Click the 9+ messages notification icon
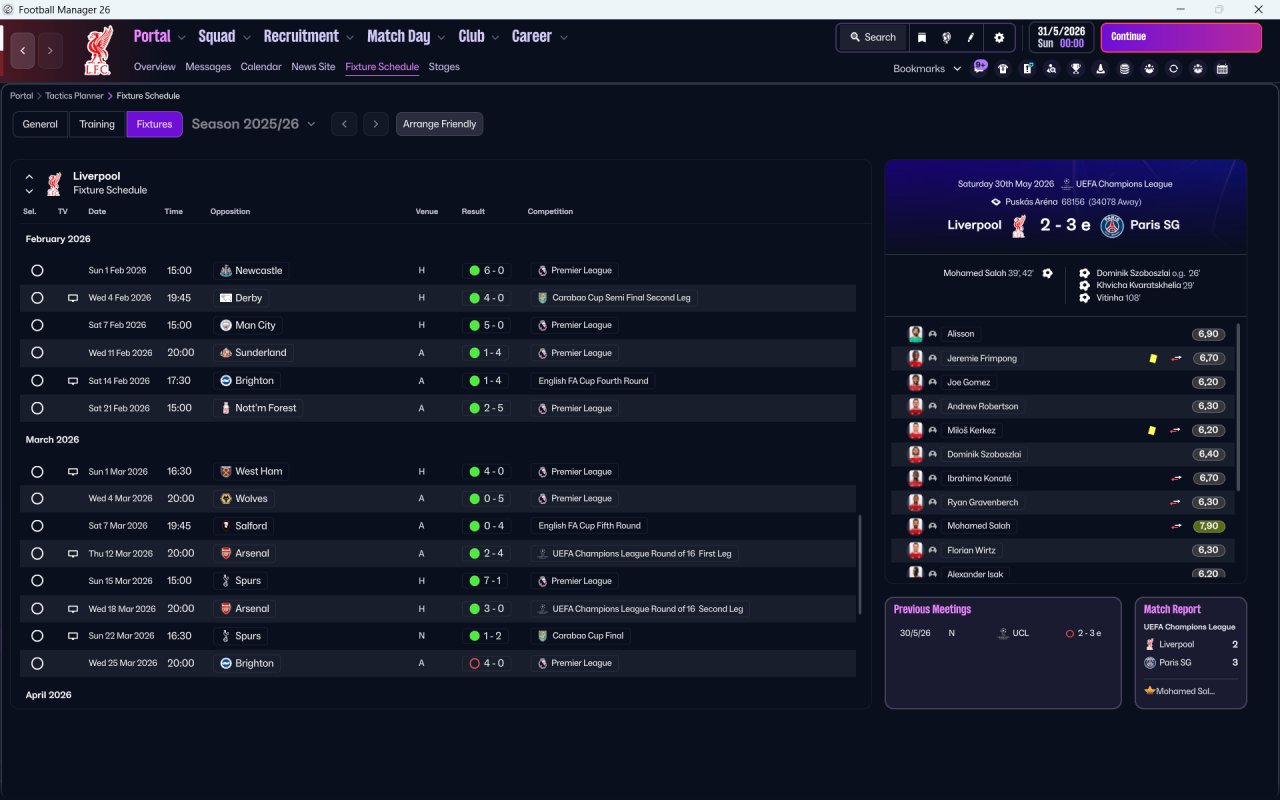The image size is (1280, 800). [980, 67]
